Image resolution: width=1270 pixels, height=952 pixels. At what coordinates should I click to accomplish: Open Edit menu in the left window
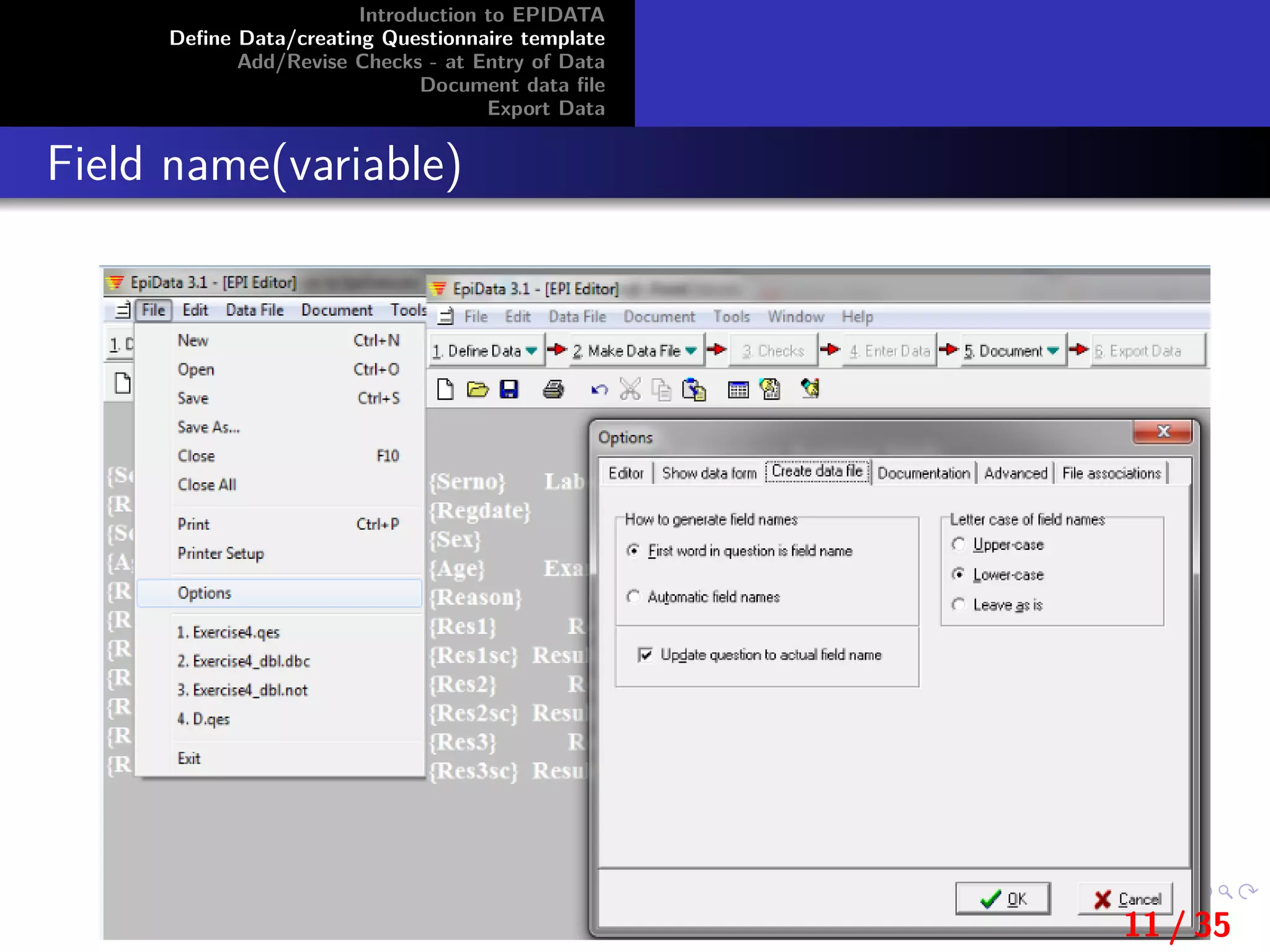click(195, 310)
